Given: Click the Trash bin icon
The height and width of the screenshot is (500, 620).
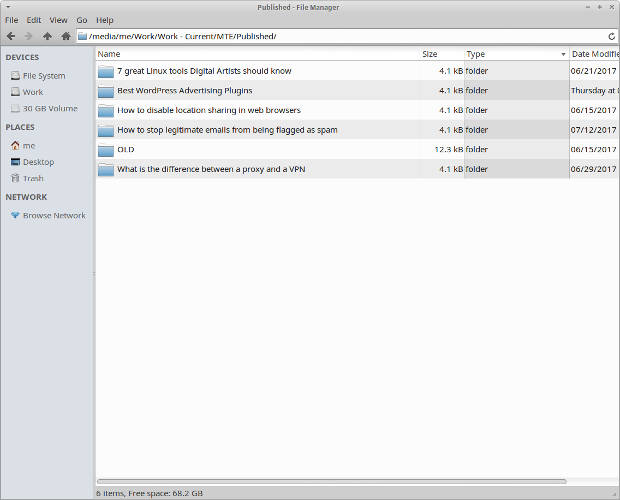Looking at the screenshot, I should pyautogui.click(x=15, y=178).
